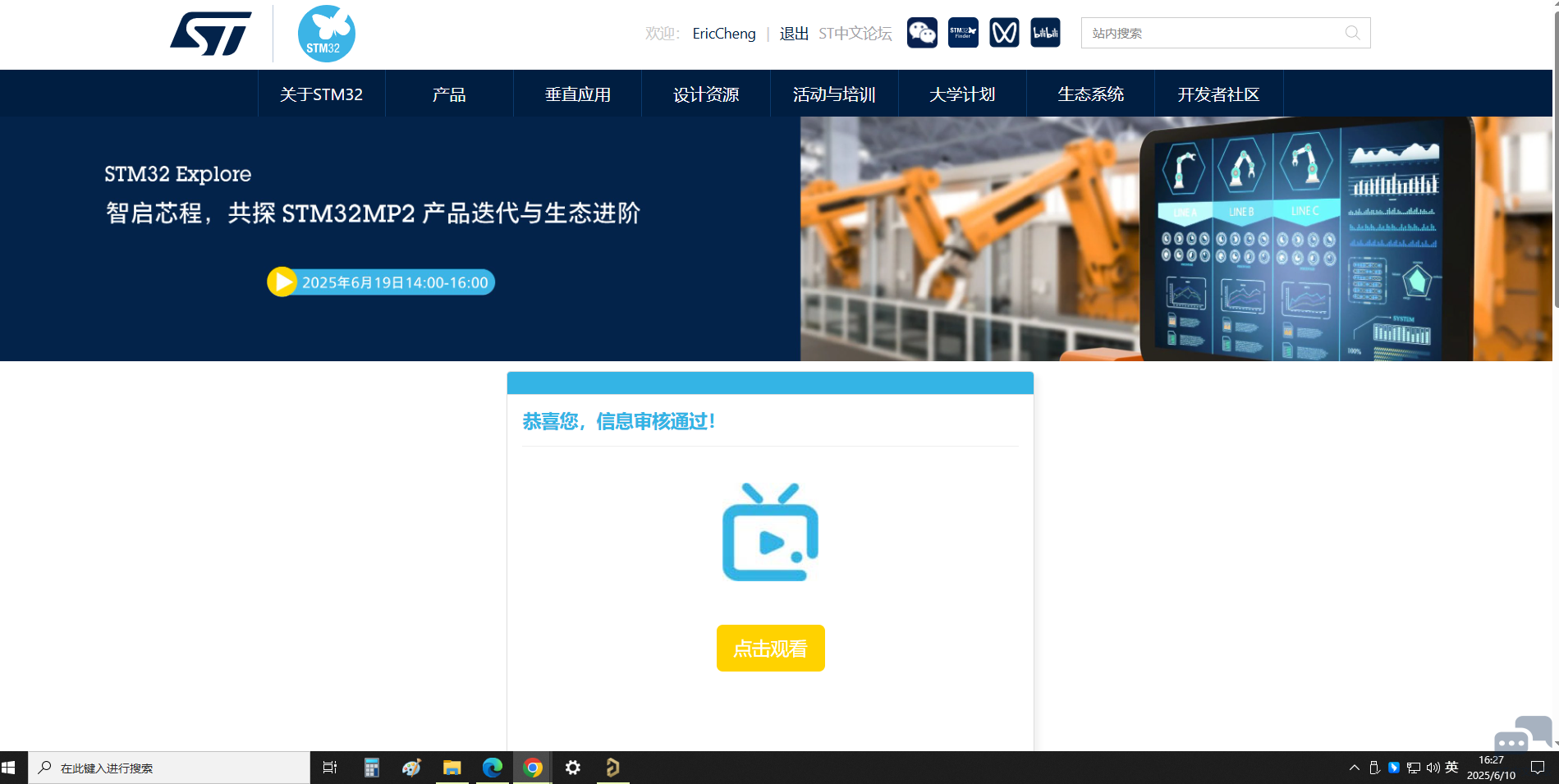Open the volume speaker tray icon
This screenshot has width=1559, height=784.
point(1433,768)
